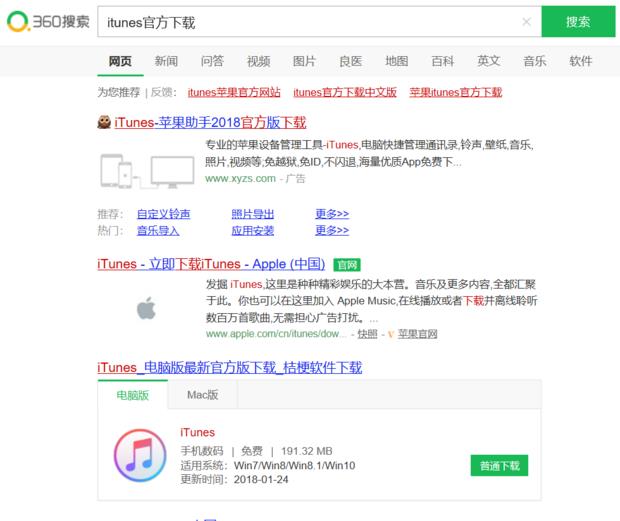Screen dimensions: 620x521
Task: Click the Win7/Win8/Win8.1/Win10 system text
Action: coord(295,465)
